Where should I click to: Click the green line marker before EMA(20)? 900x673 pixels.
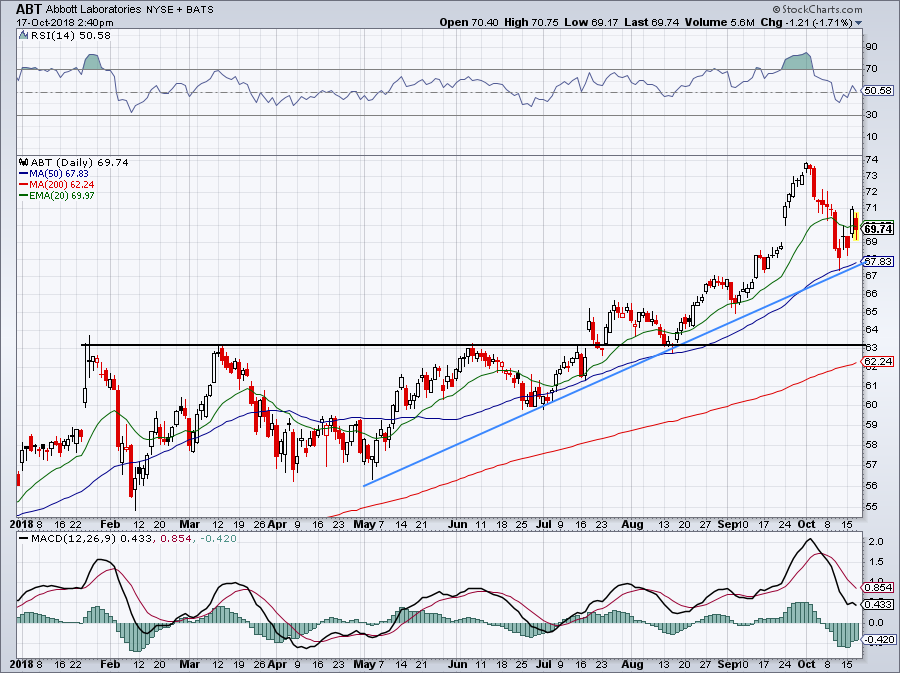(24, 195)
